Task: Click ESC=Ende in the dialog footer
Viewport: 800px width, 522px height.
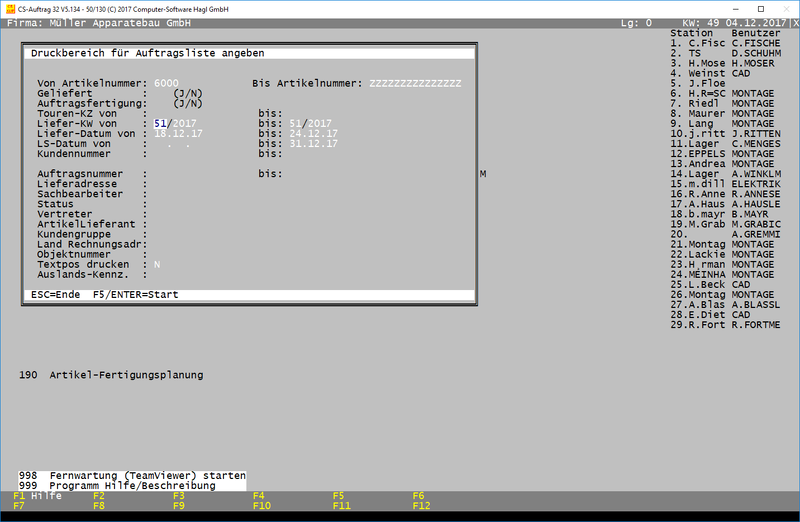Action: pyautogui.click(x=55, y=295)
